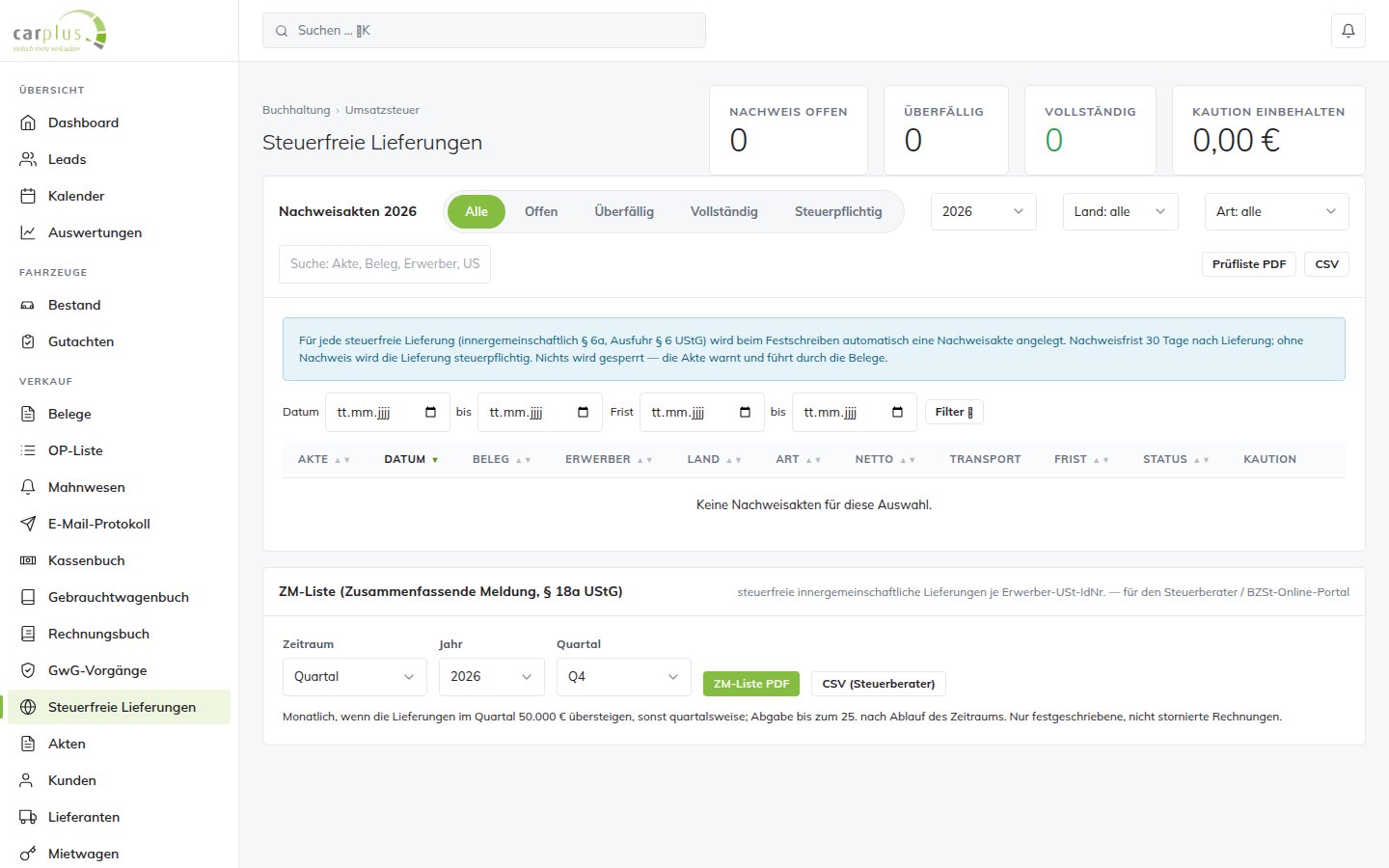Image resolution: width=1389 pixels, height=868 pixels.
Task: Open the year 2026 filter dropdown
Action: (983, 211)
